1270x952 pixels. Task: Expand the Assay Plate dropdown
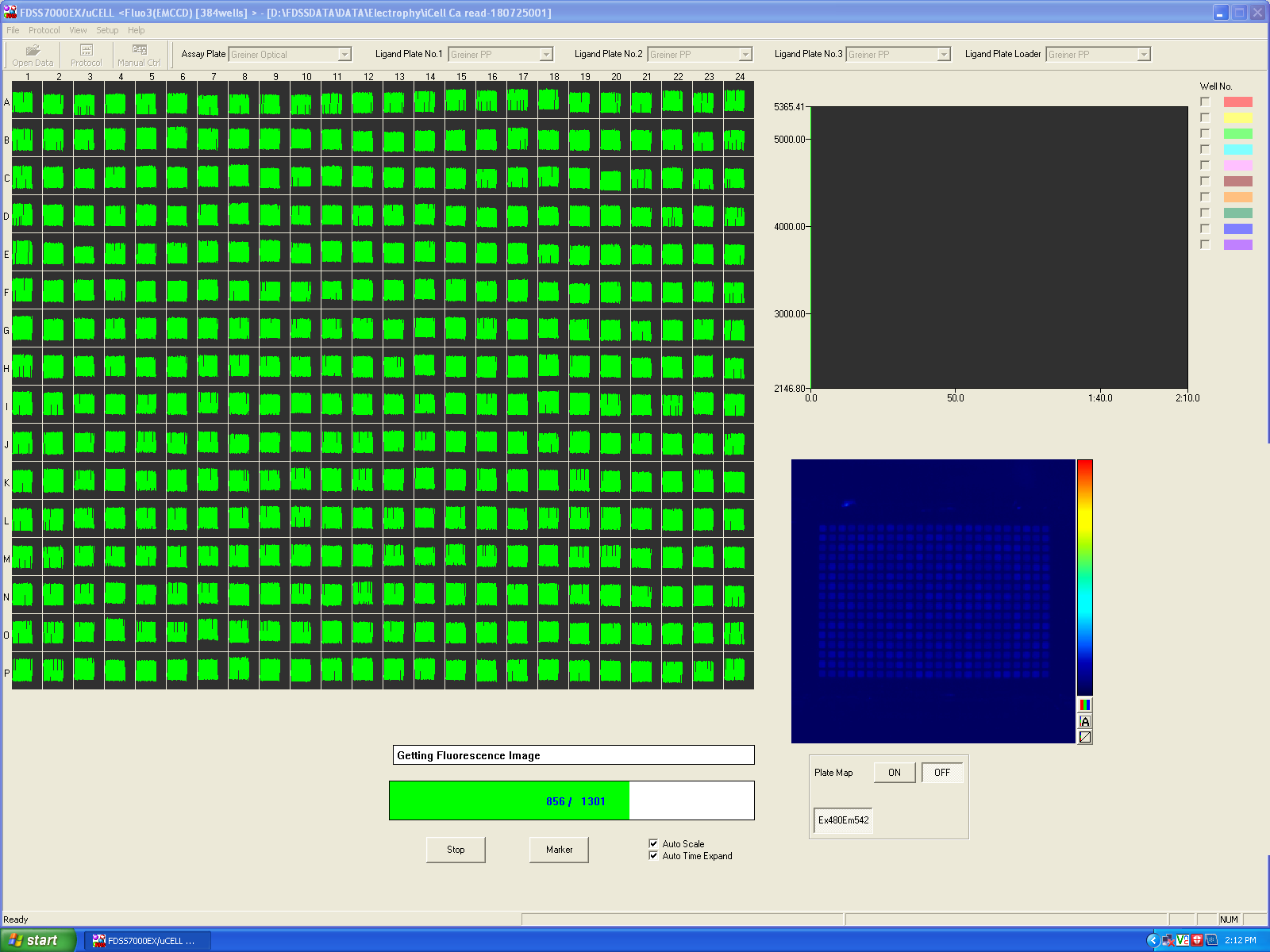coord(344,54)
